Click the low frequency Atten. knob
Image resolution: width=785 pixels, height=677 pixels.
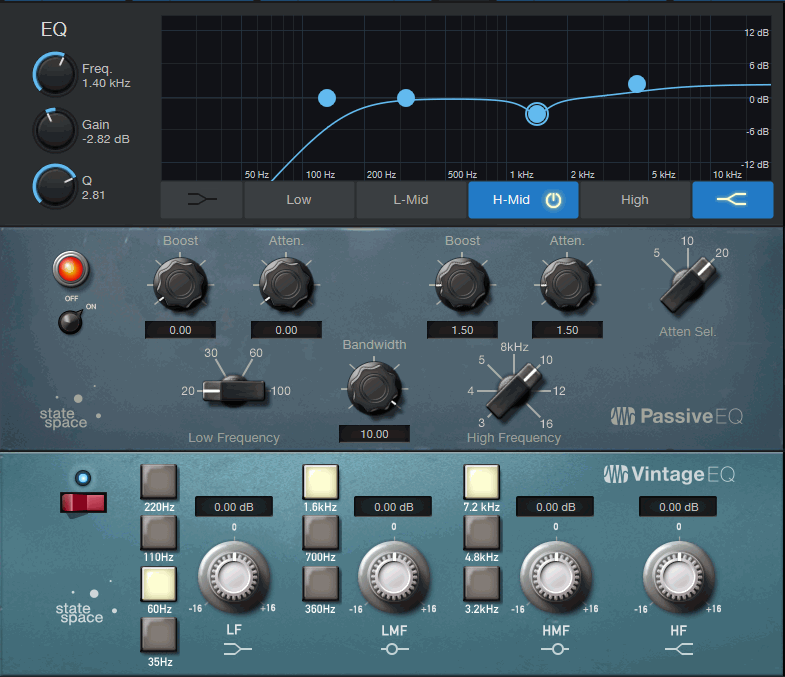point(286,284)
